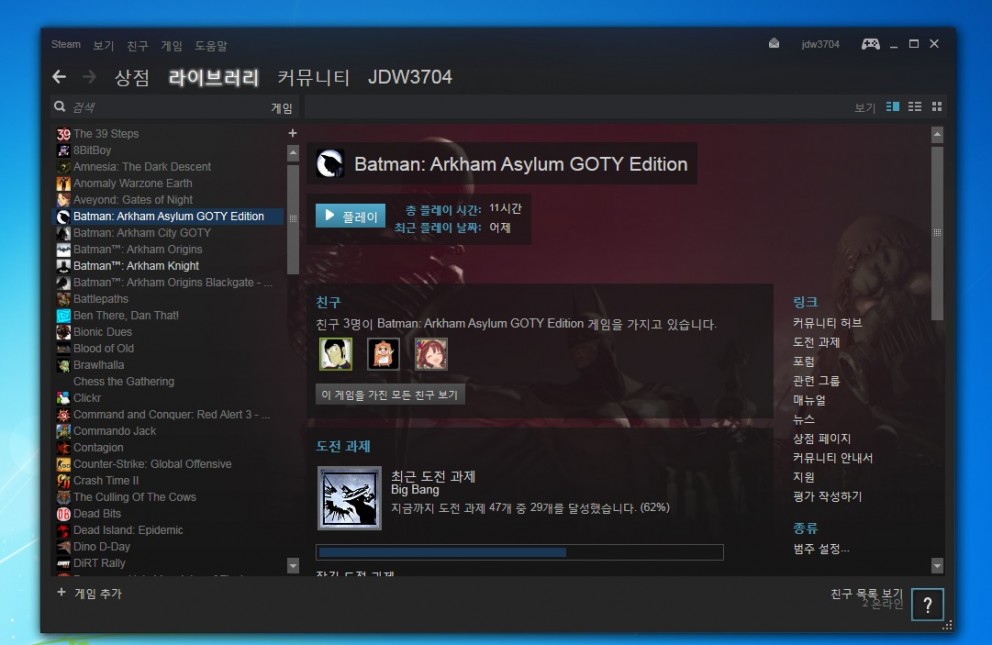Click the game list scroll-up arrow
Viewport: 992px width, 645px height.
[x=293, y=152]
